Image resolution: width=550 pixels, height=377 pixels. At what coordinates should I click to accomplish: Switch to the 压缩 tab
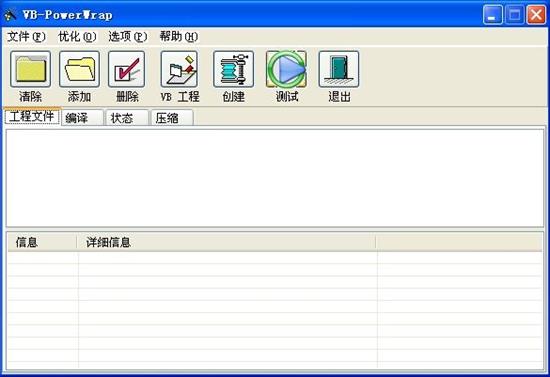click(x=172, y=118)
